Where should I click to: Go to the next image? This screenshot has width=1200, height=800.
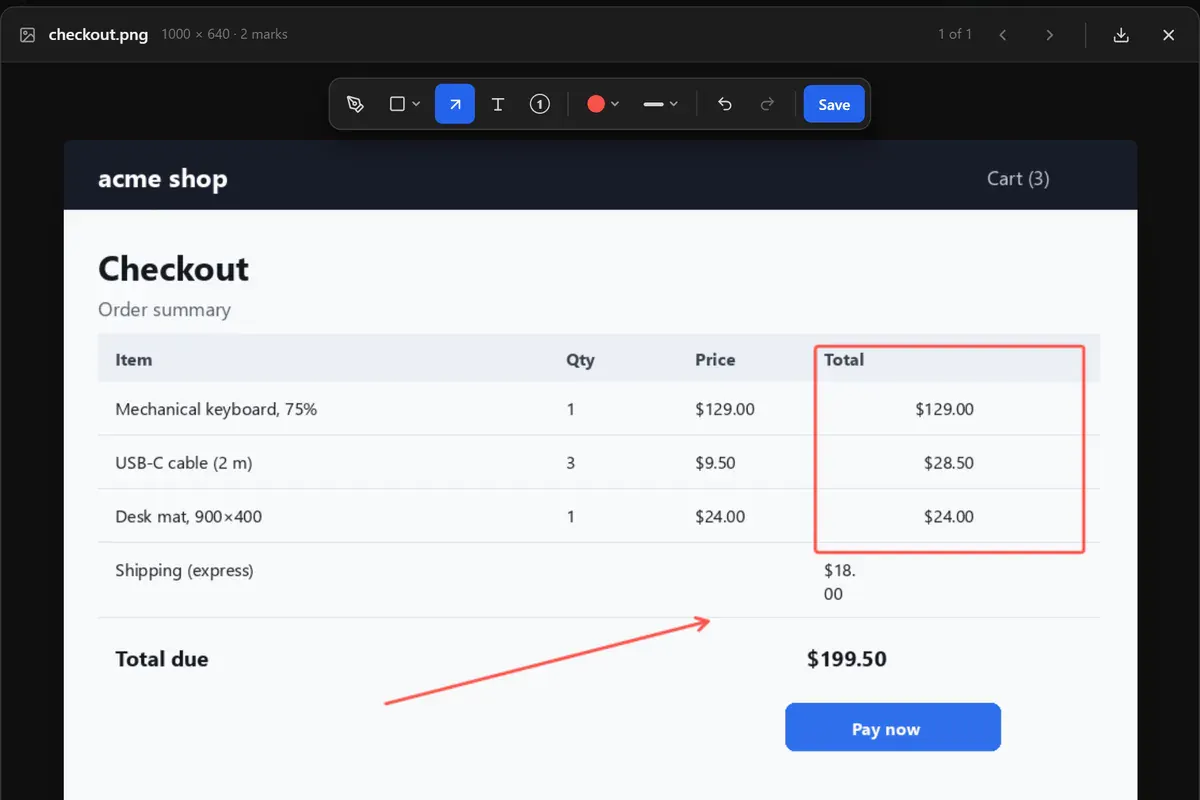coord(1049,35)
